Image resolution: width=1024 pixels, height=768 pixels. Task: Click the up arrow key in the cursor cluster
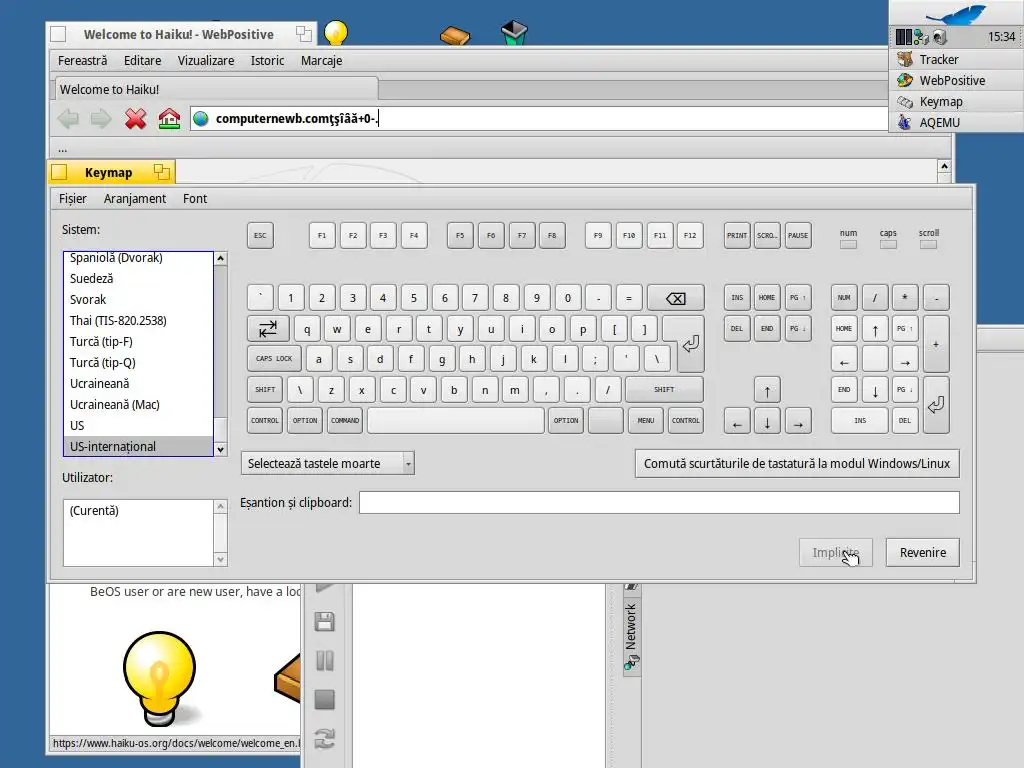[767, 391]
